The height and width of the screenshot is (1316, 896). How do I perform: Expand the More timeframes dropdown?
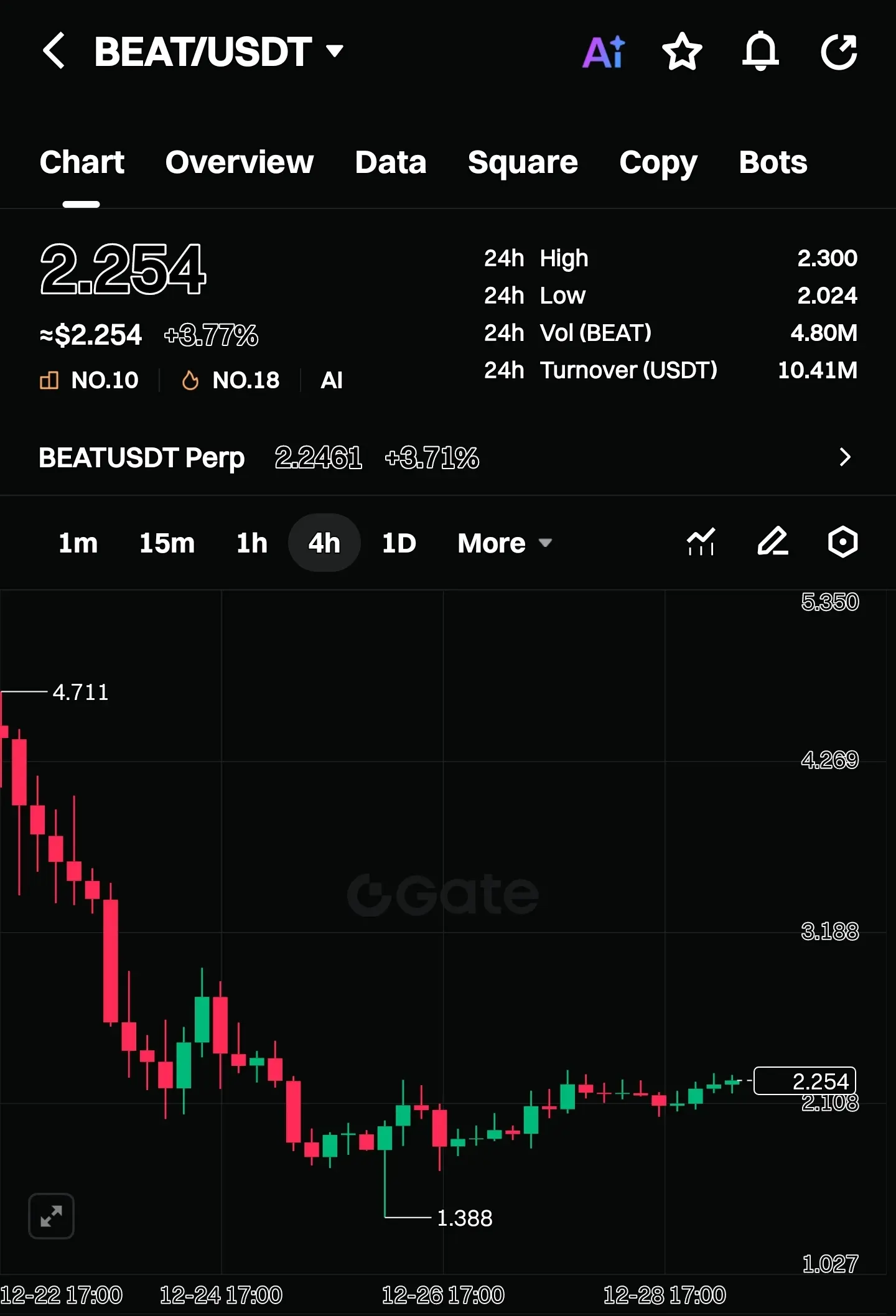[x=505, y=543]
